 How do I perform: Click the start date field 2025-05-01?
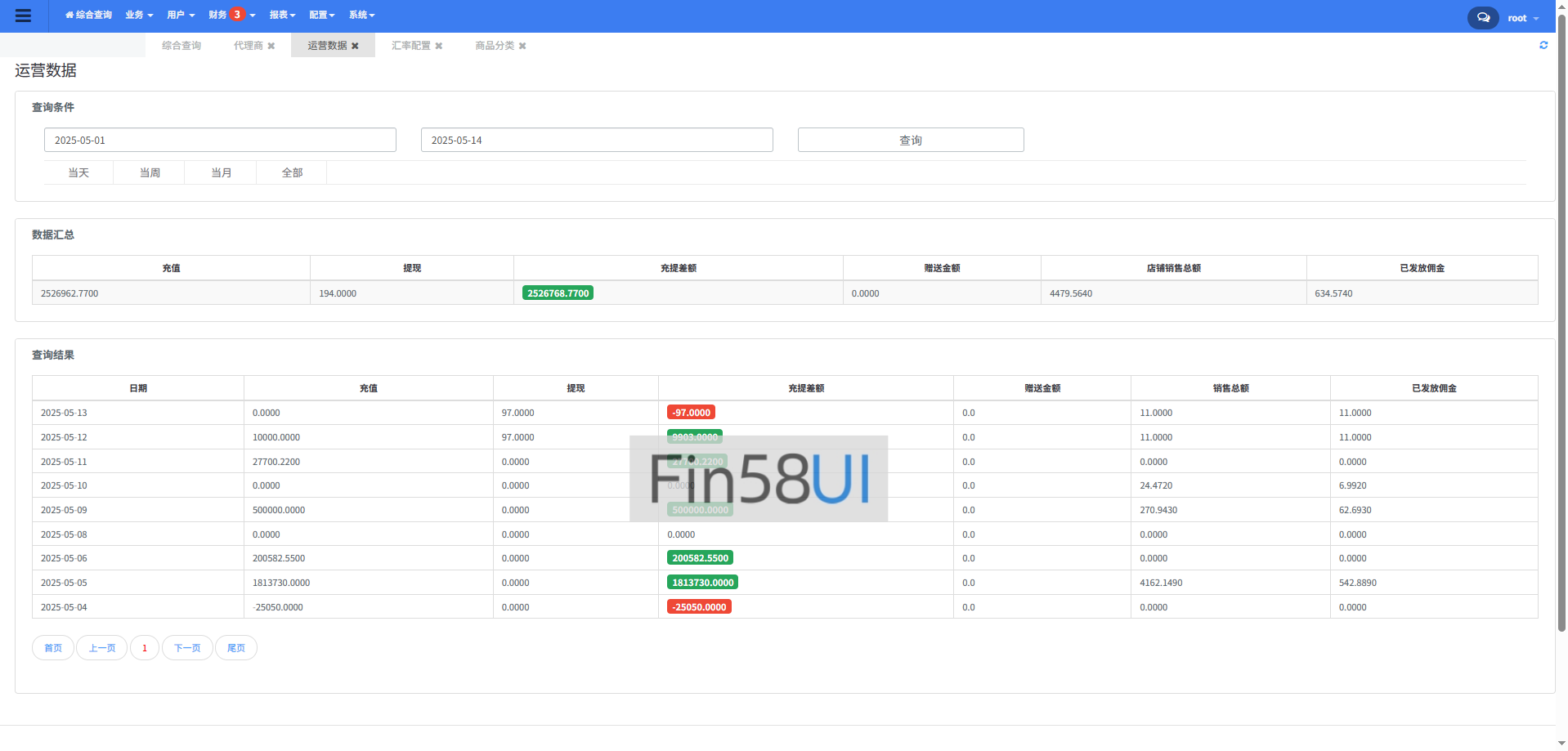pos(220,140)
